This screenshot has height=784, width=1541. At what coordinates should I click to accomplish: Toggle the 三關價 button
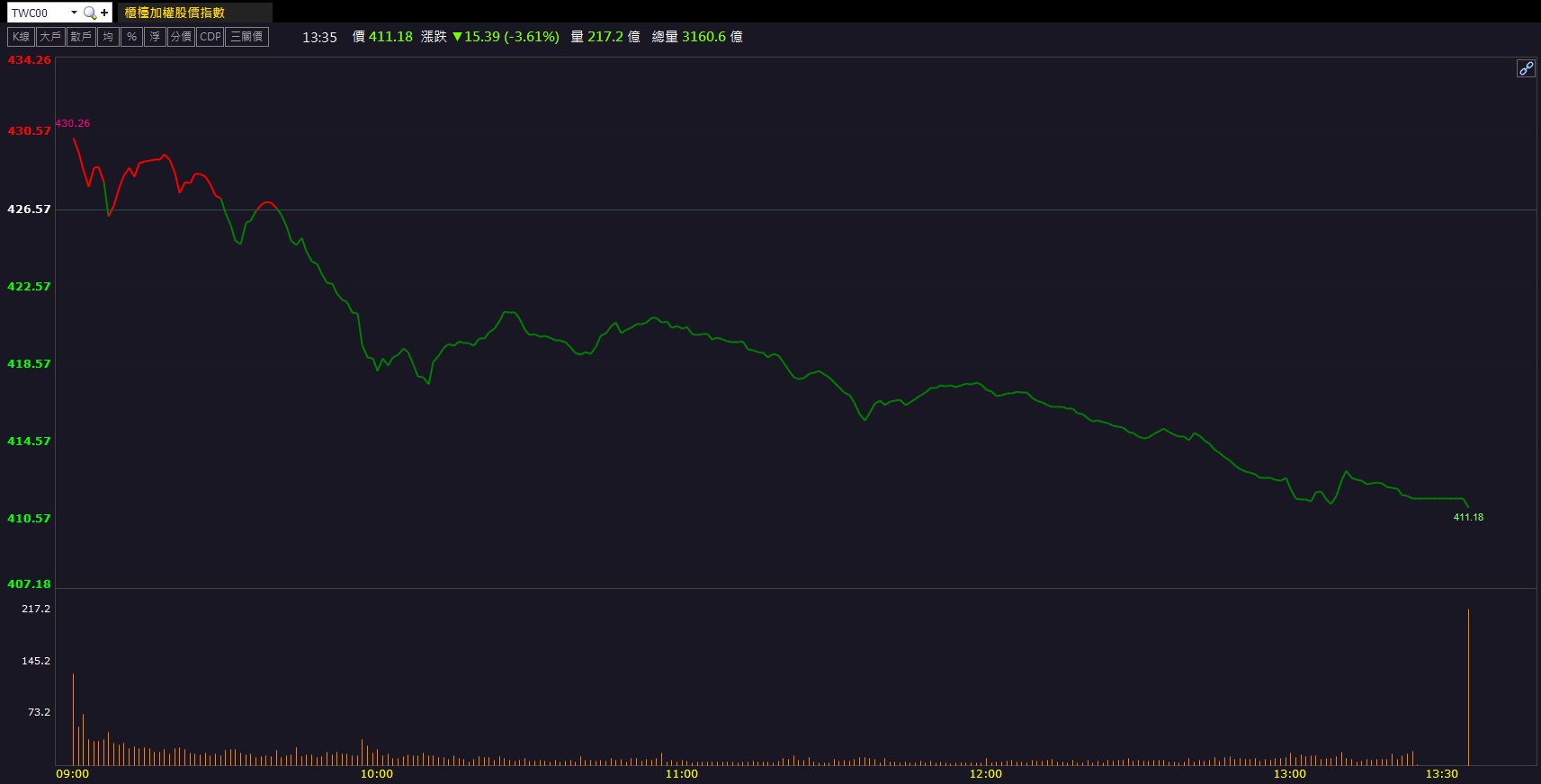tap(246, 37)
